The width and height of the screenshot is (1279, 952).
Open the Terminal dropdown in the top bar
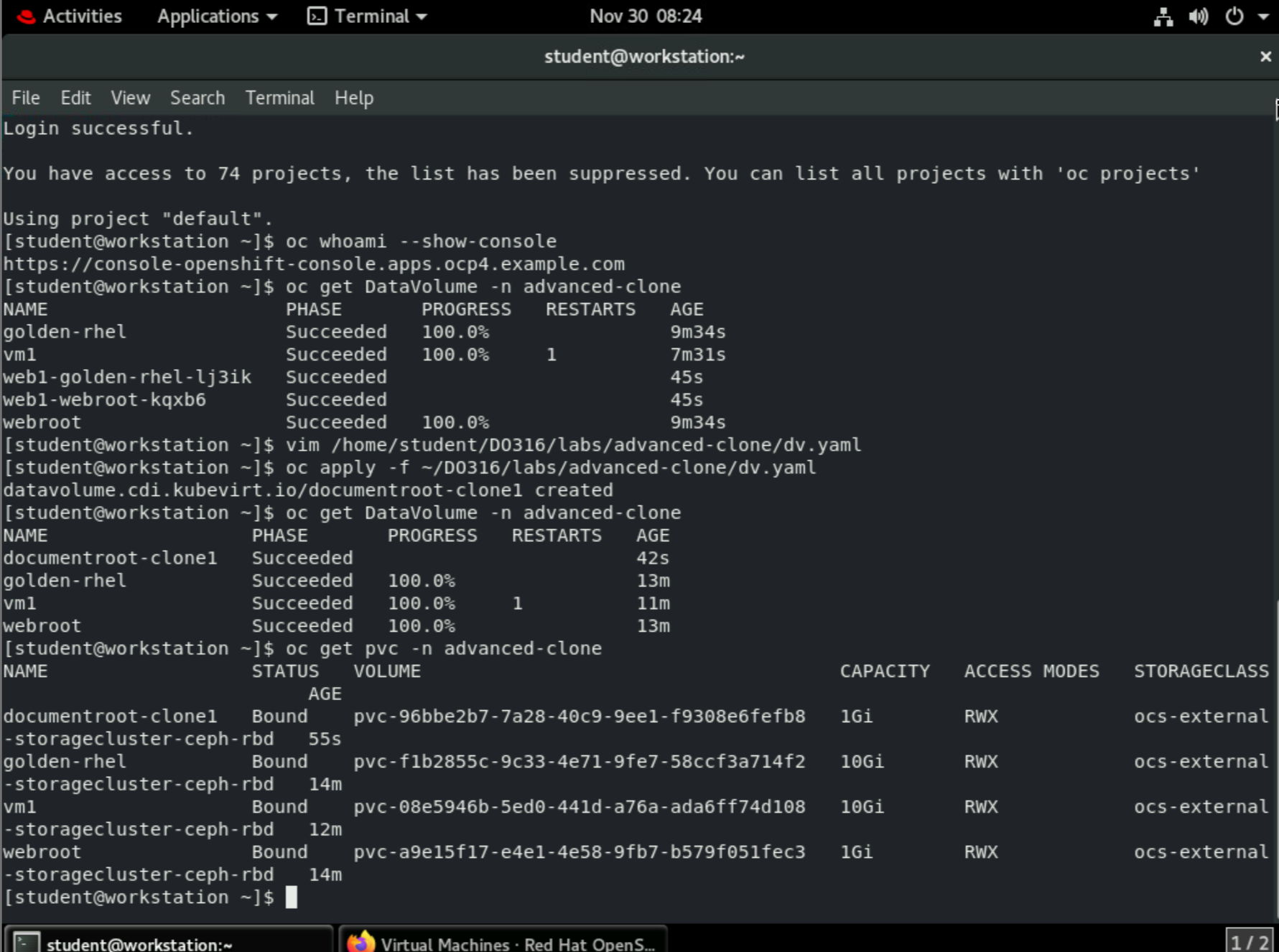coord(366,16)
